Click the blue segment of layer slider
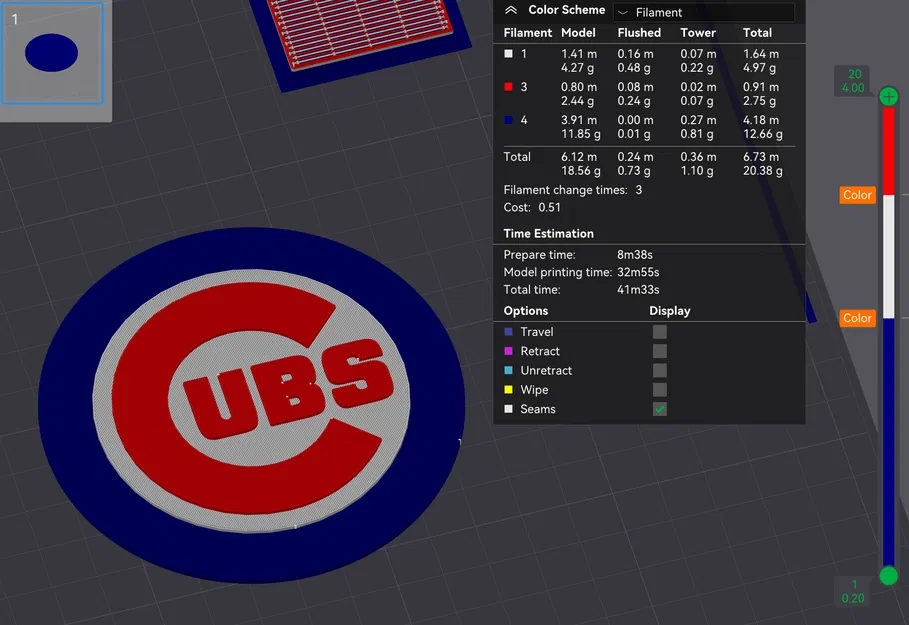This screenshot has height=625, width=909. click(x=889, y=442)
